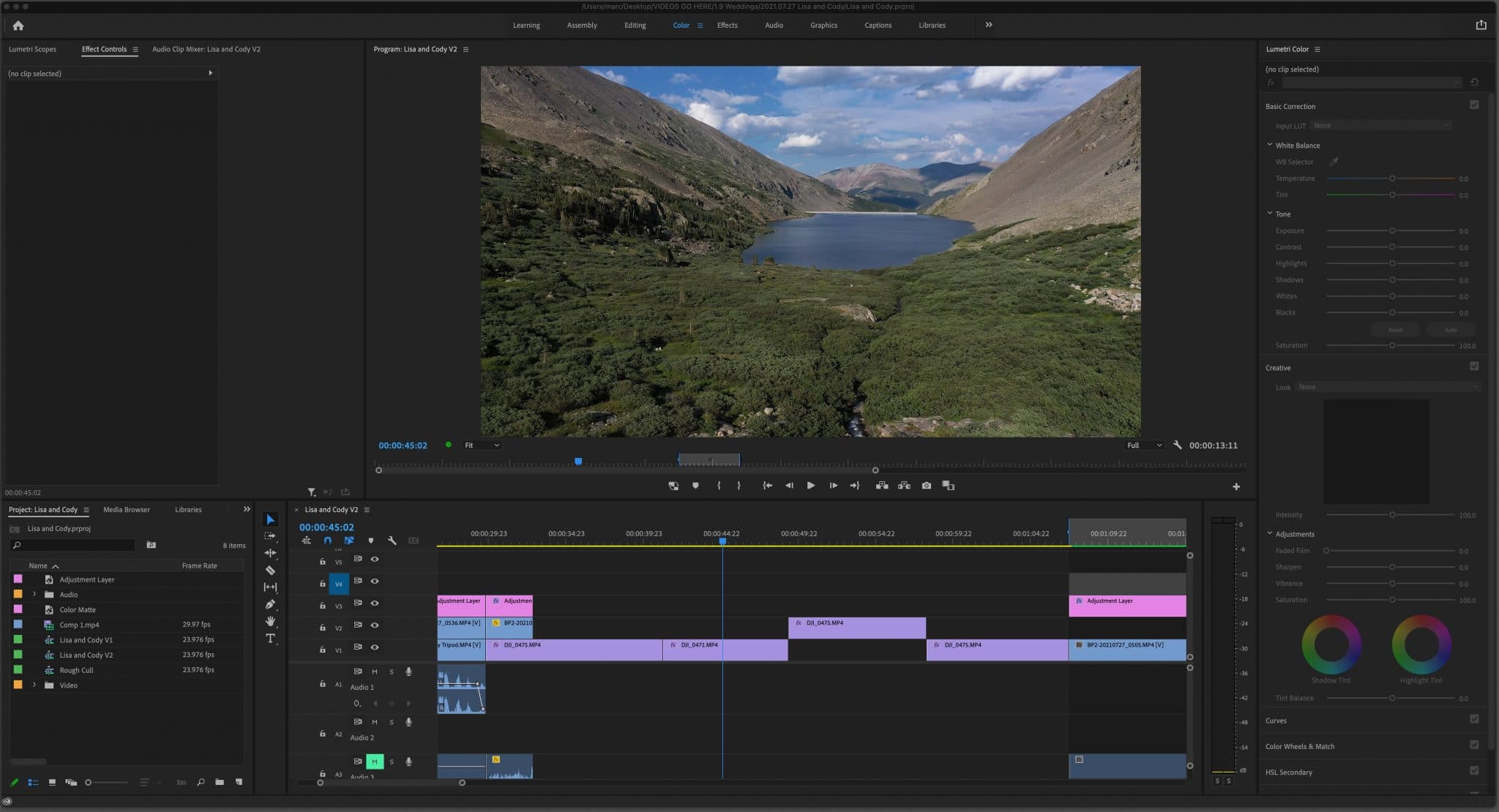Expand the Video bin folder

[x=34, y=685]
